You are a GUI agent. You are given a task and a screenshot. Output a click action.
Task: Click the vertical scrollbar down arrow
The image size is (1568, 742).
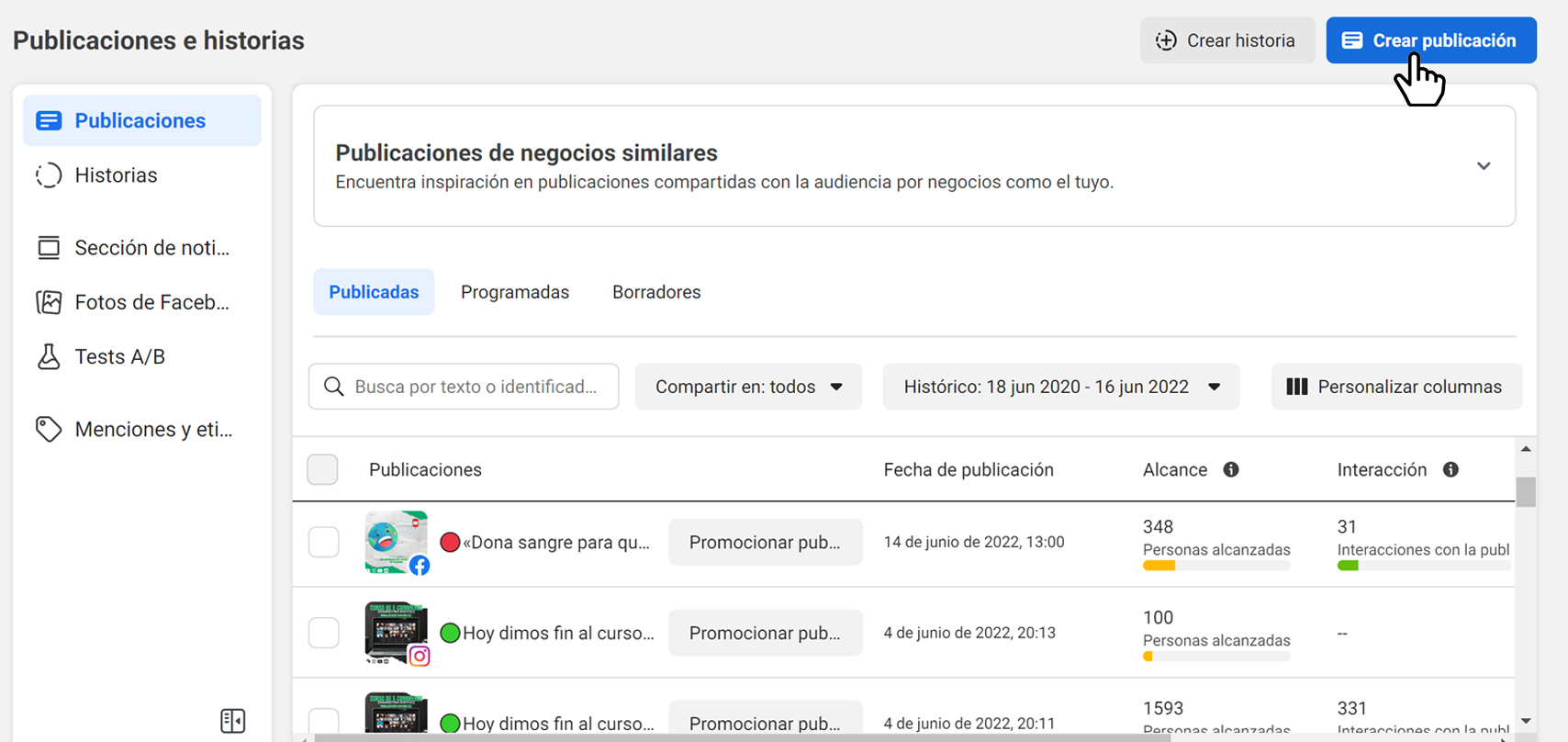[x=1526, y=721]
